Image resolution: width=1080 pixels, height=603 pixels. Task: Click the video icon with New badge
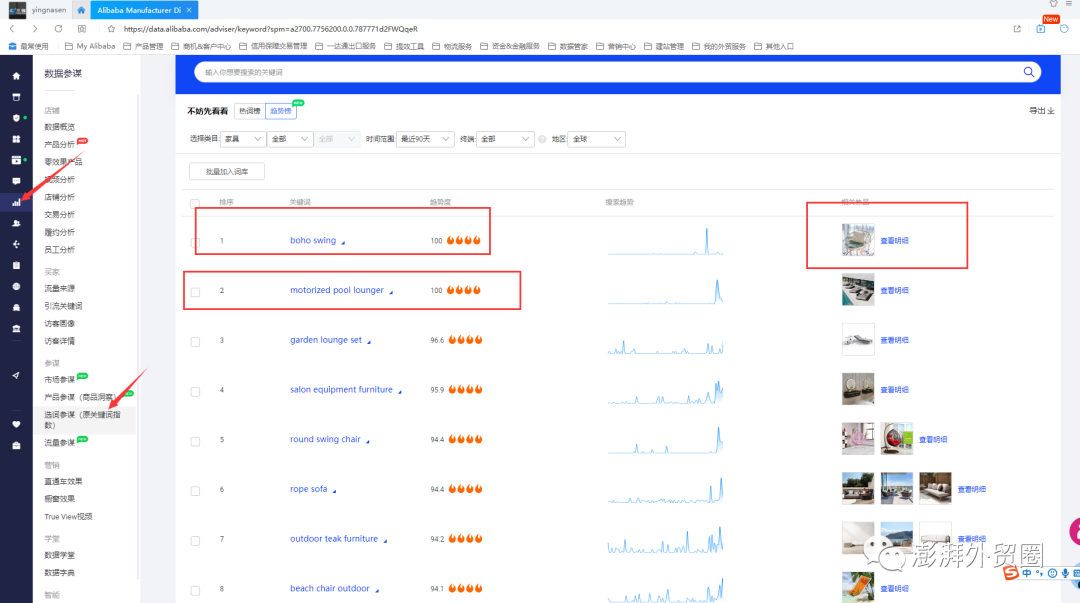pos(1041,29)
